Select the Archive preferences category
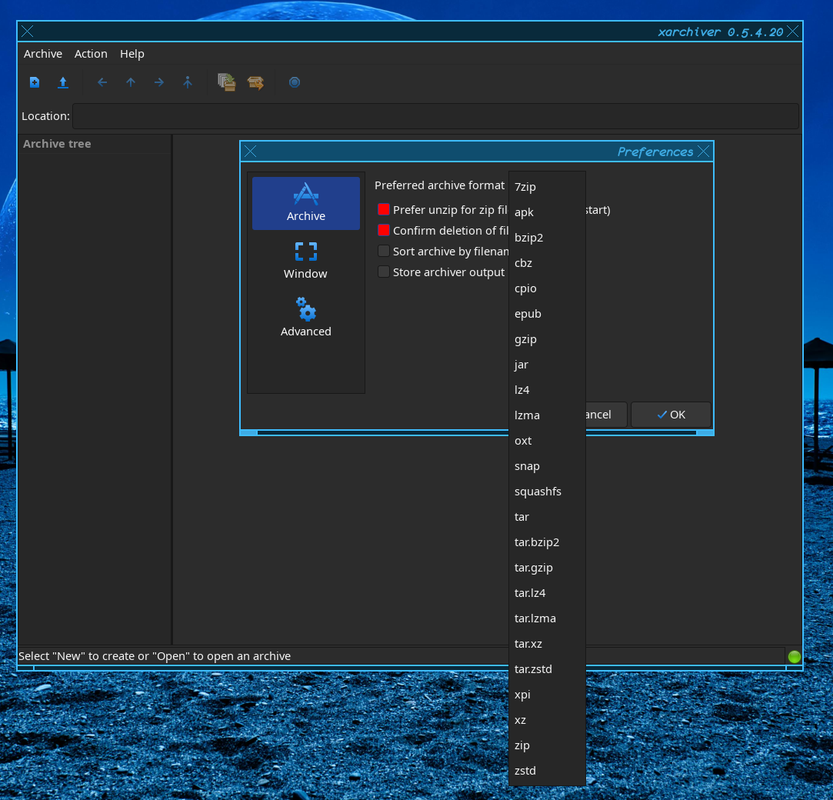This screenshot has width=833, height=800. 306,203
